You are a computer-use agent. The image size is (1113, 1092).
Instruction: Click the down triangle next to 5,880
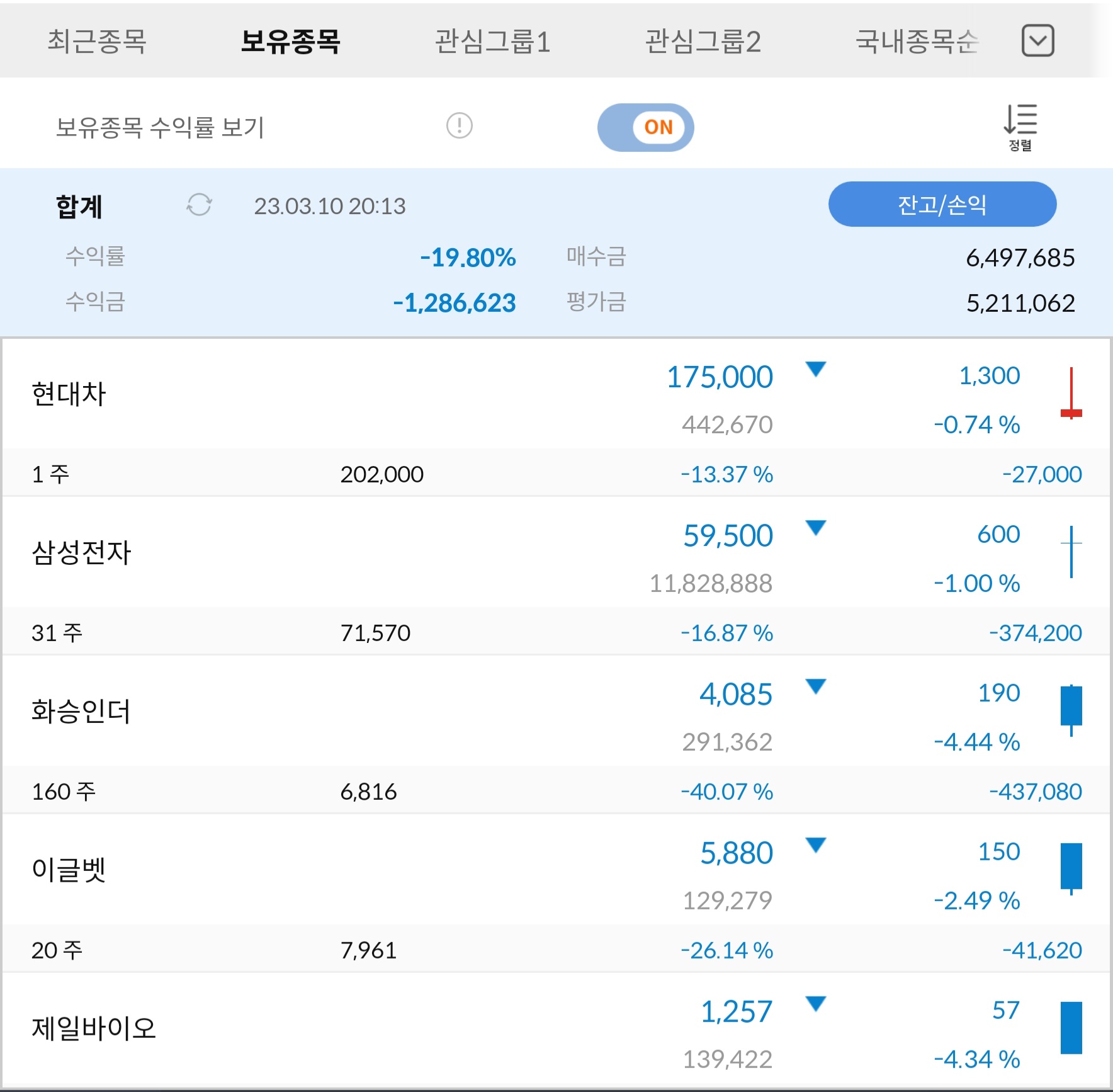coord(816,845)
